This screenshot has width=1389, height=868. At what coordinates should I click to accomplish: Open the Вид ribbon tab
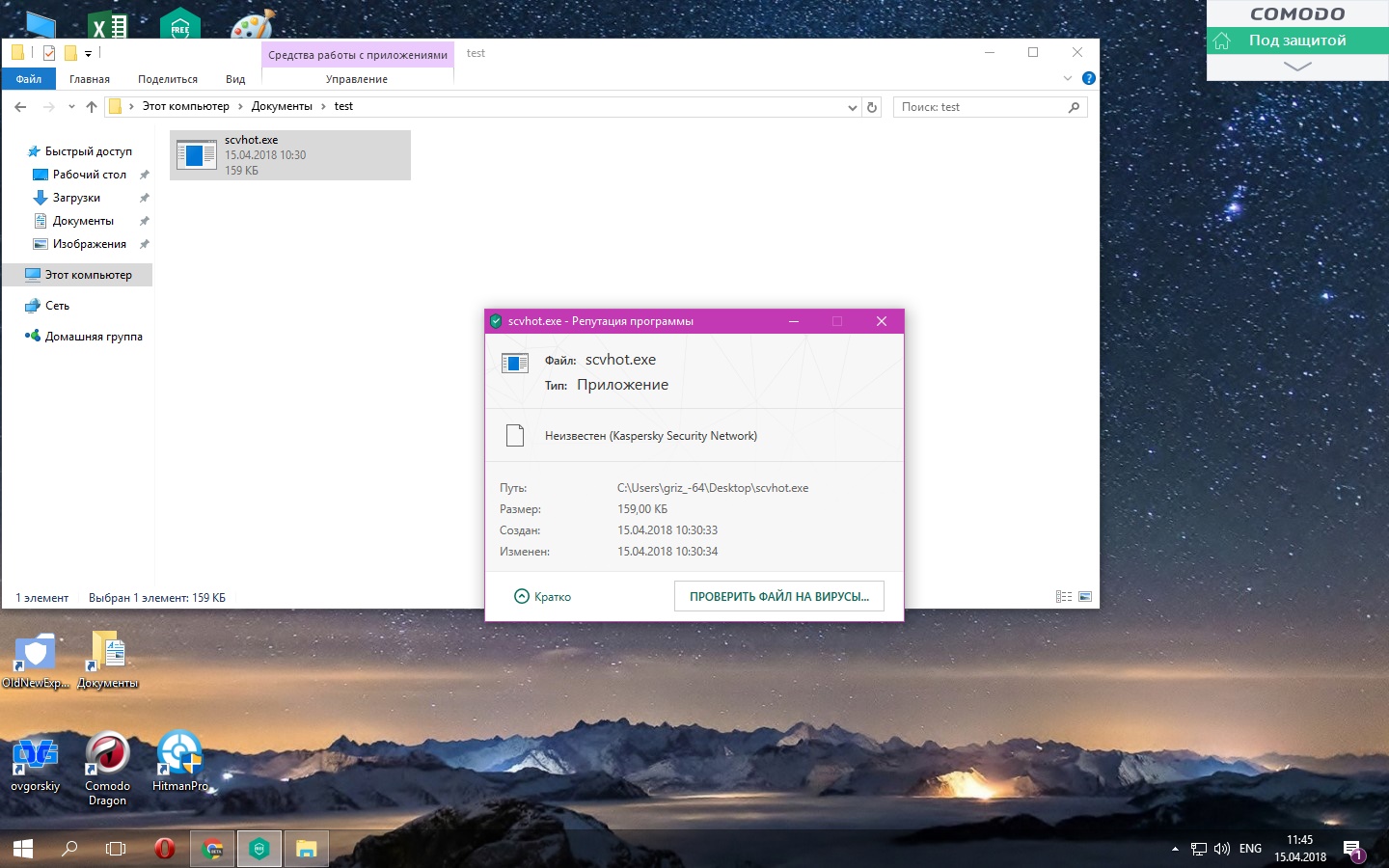[235, 79]
